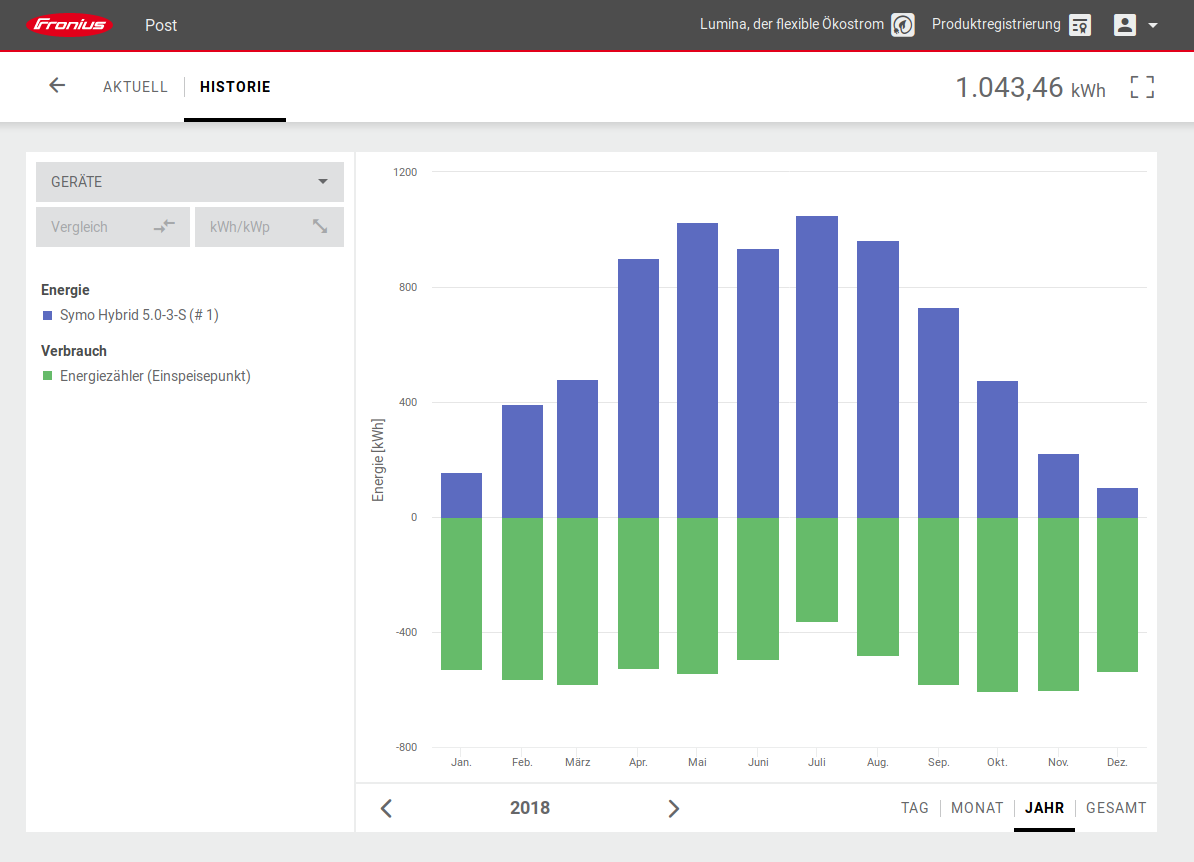Switch to AKTUELL tab
The width and height of the screenshot is (1194, 862).
tap(135, 87)
